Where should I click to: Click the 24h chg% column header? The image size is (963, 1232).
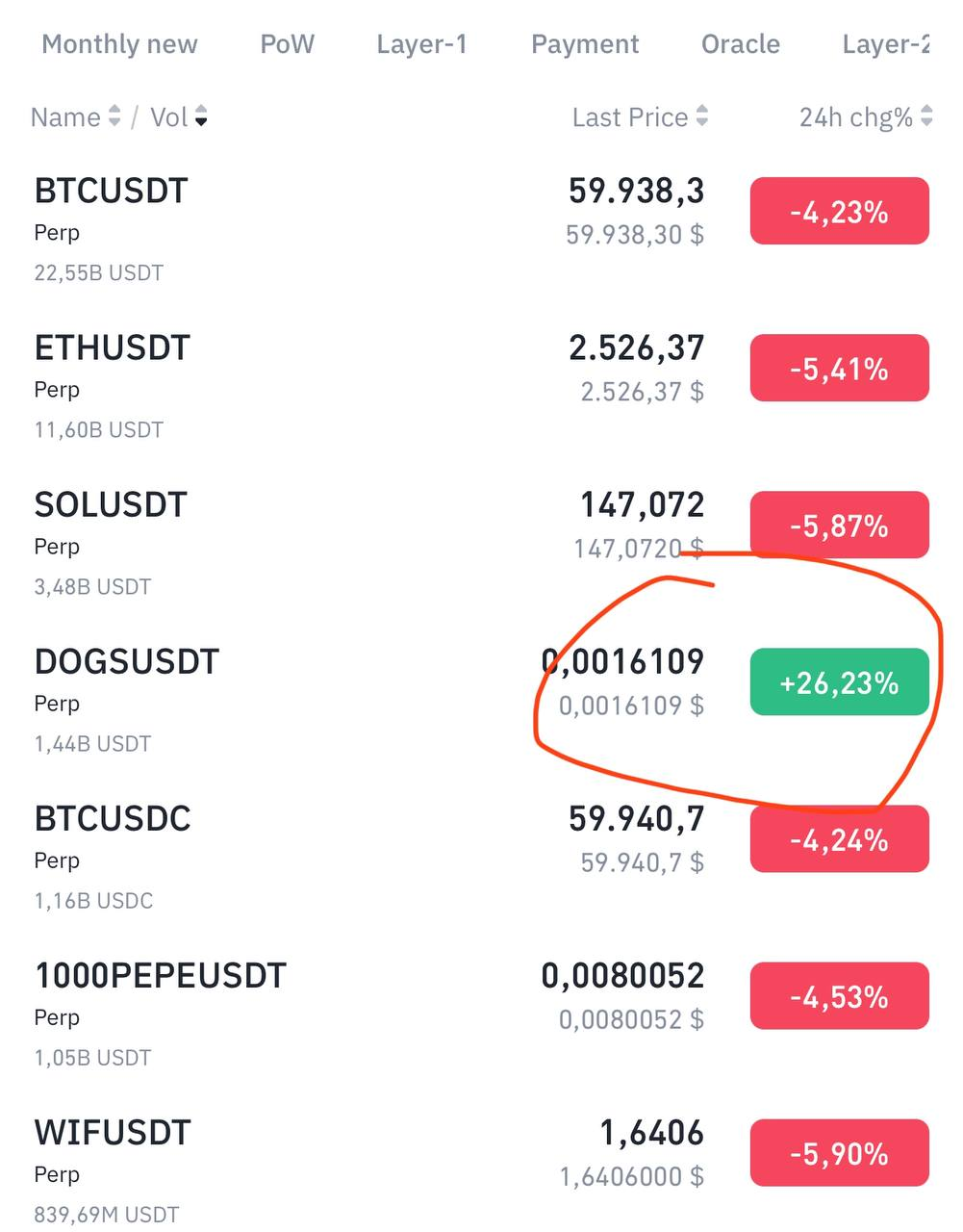point(855,117)
